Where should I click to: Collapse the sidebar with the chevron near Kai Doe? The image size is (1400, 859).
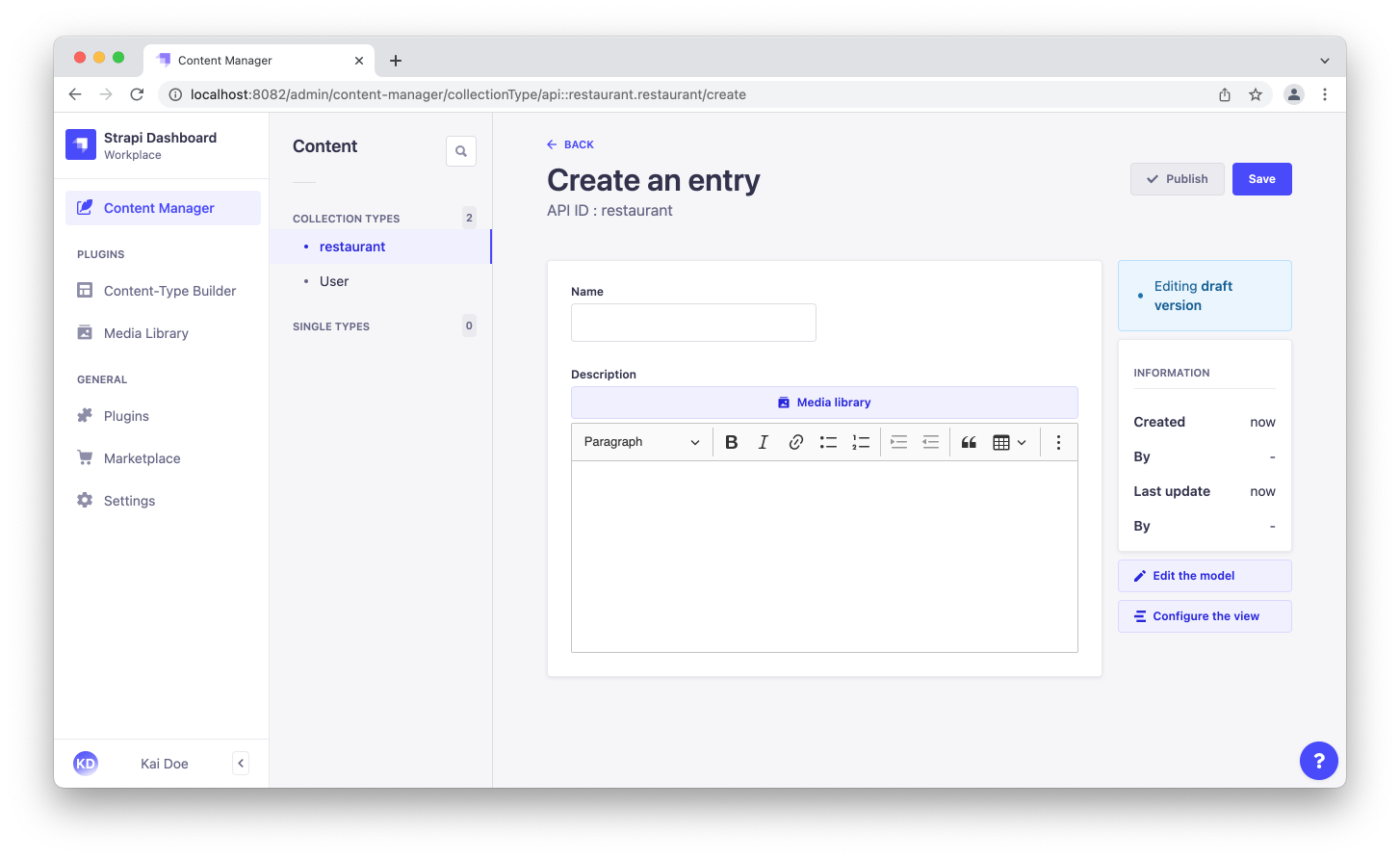[x=240, y=762]
